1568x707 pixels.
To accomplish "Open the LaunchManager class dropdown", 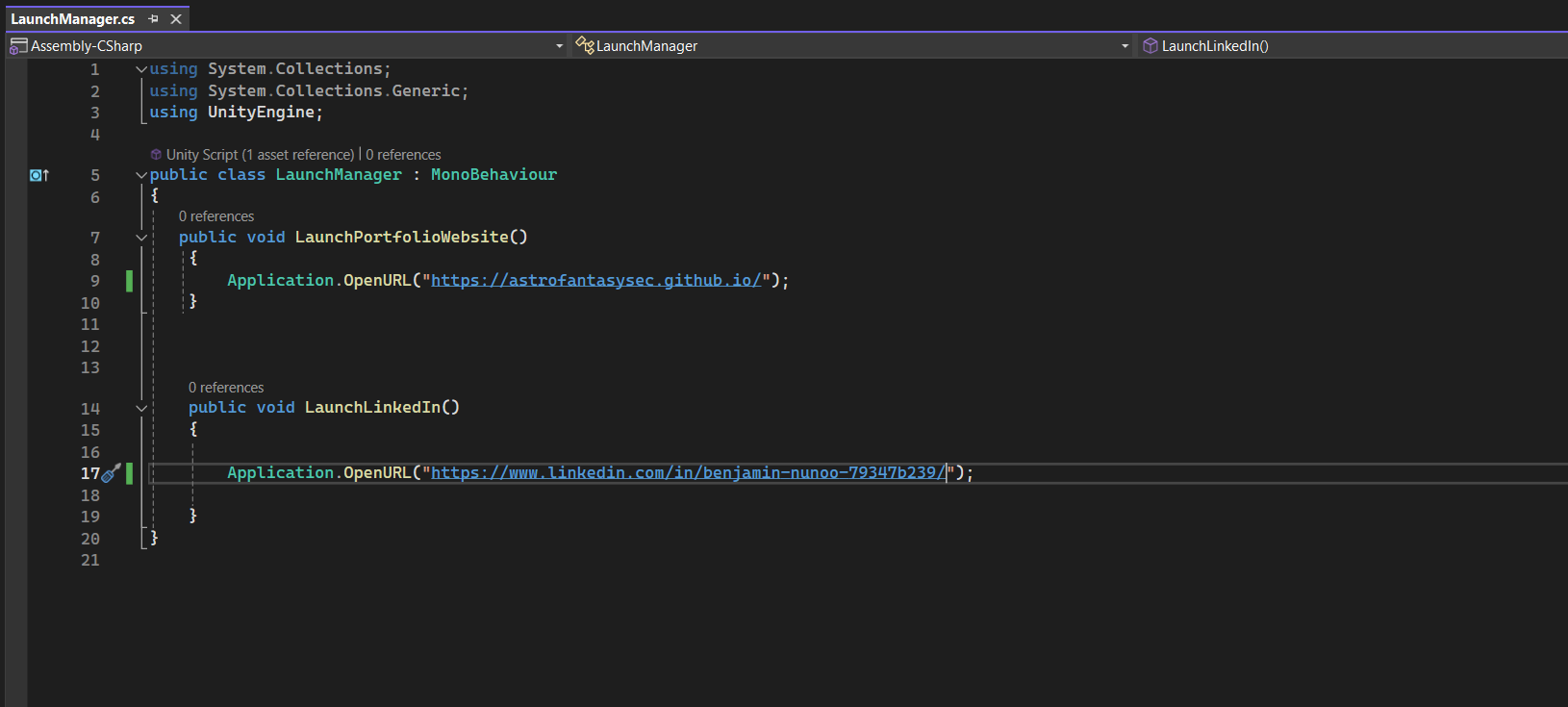I will pos(1125,46).
